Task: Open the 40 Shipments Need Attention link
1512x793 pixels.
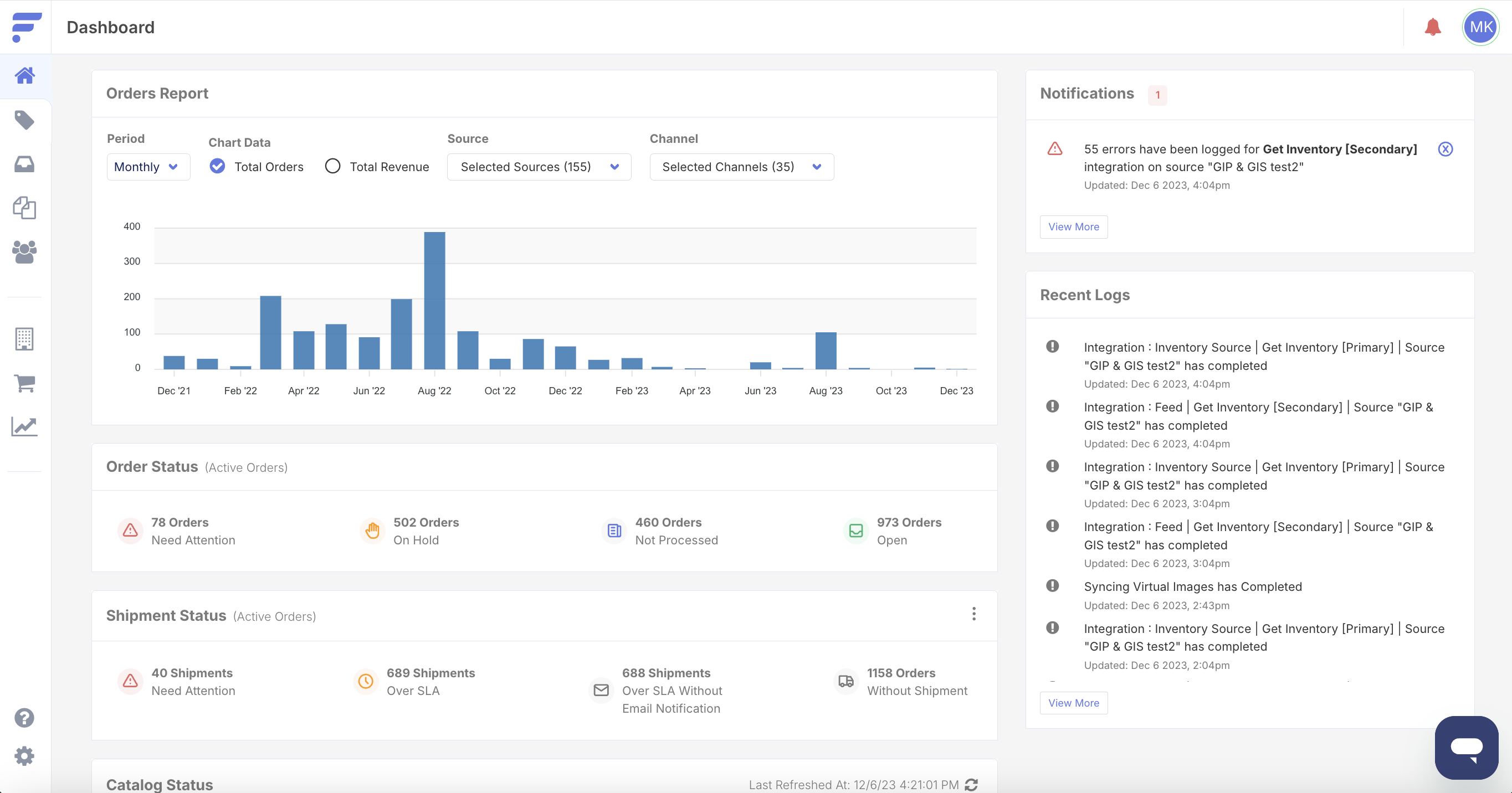Action: click(x=193, y=682)
